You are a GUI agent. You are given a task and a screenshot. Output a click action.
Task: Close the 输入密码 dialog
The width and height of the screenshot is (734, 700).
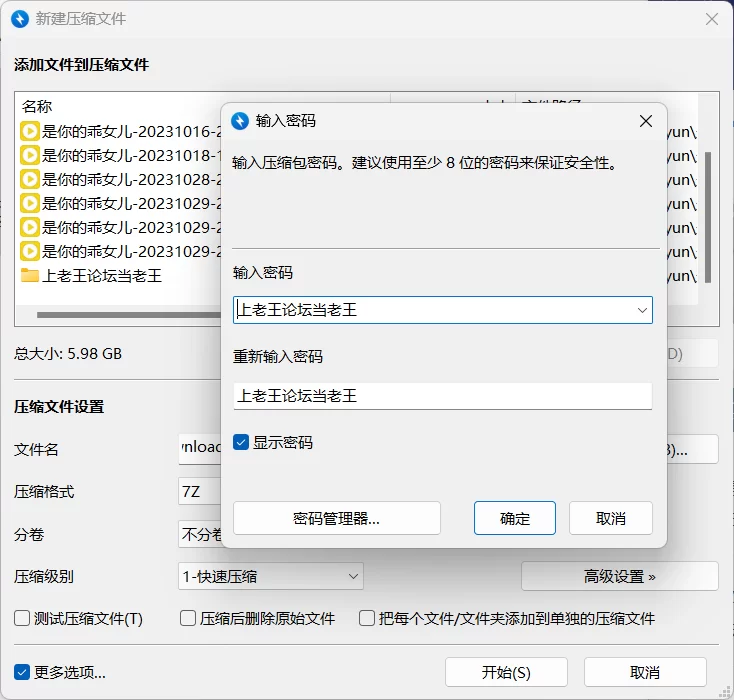[646, 121]
